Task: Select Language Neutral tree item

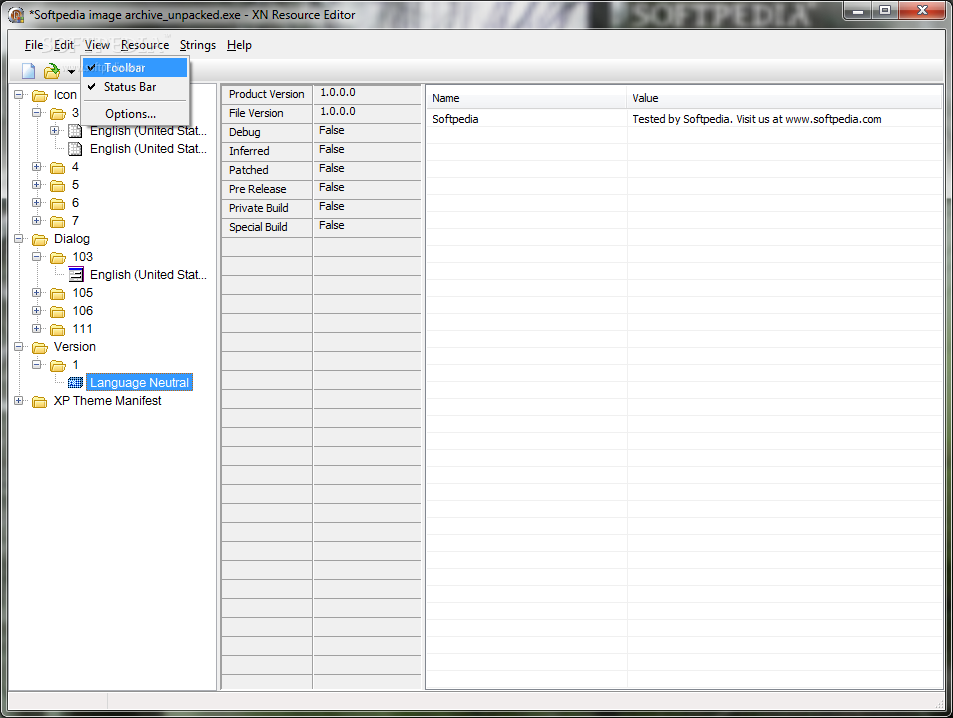Action: (139, 382)
